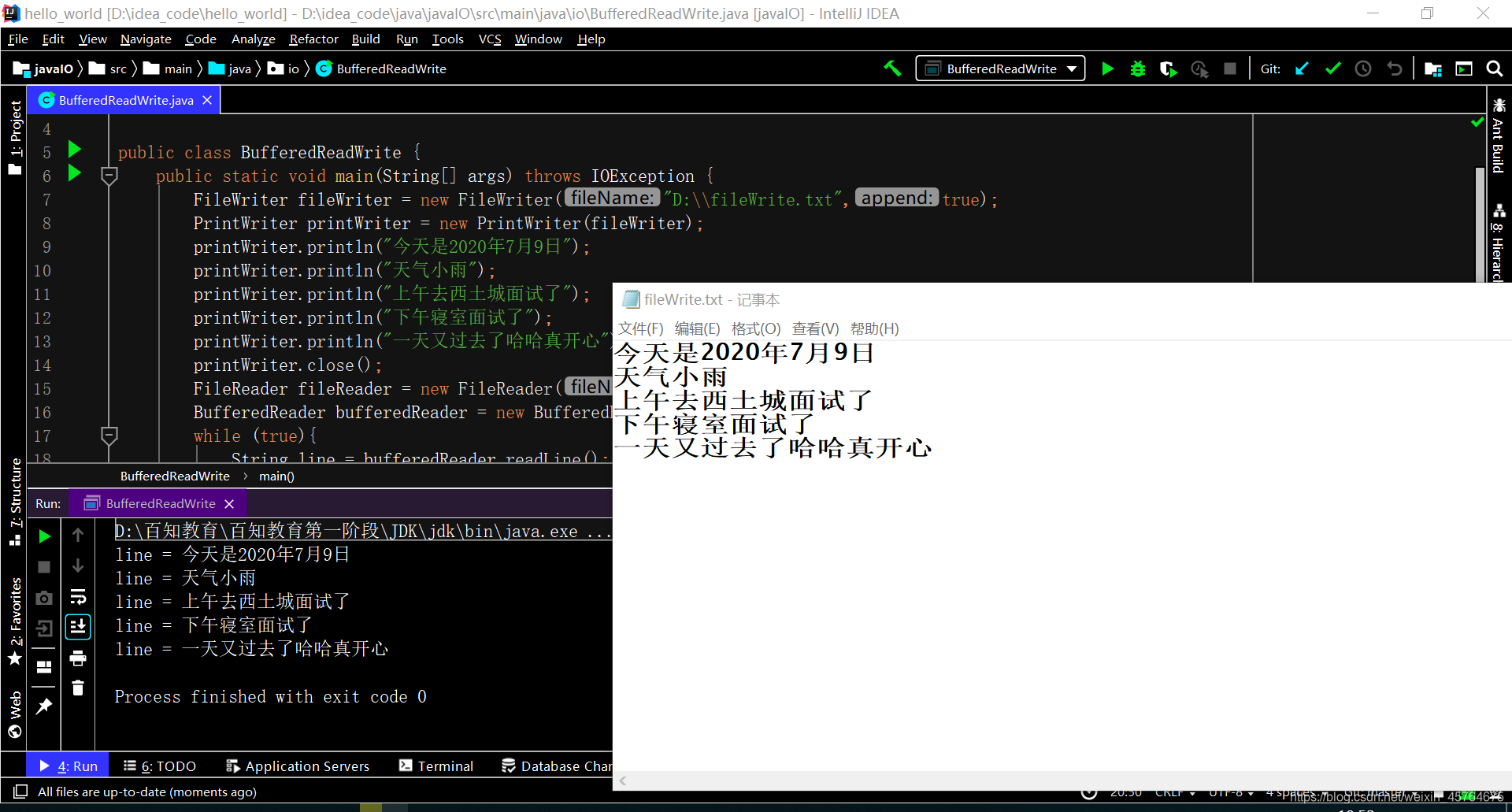
Task: Click the editor vertical scrollbar
Action: point(1480,224)
